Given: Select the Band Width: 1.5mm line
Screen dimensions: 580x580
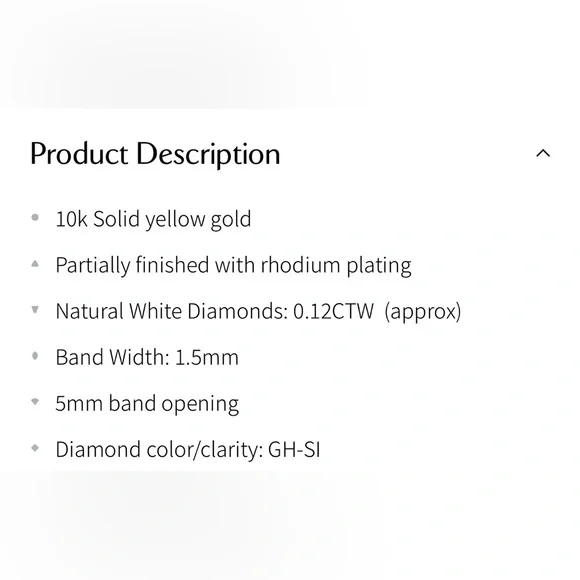Looking at the screenshot, I should [147, 357].
